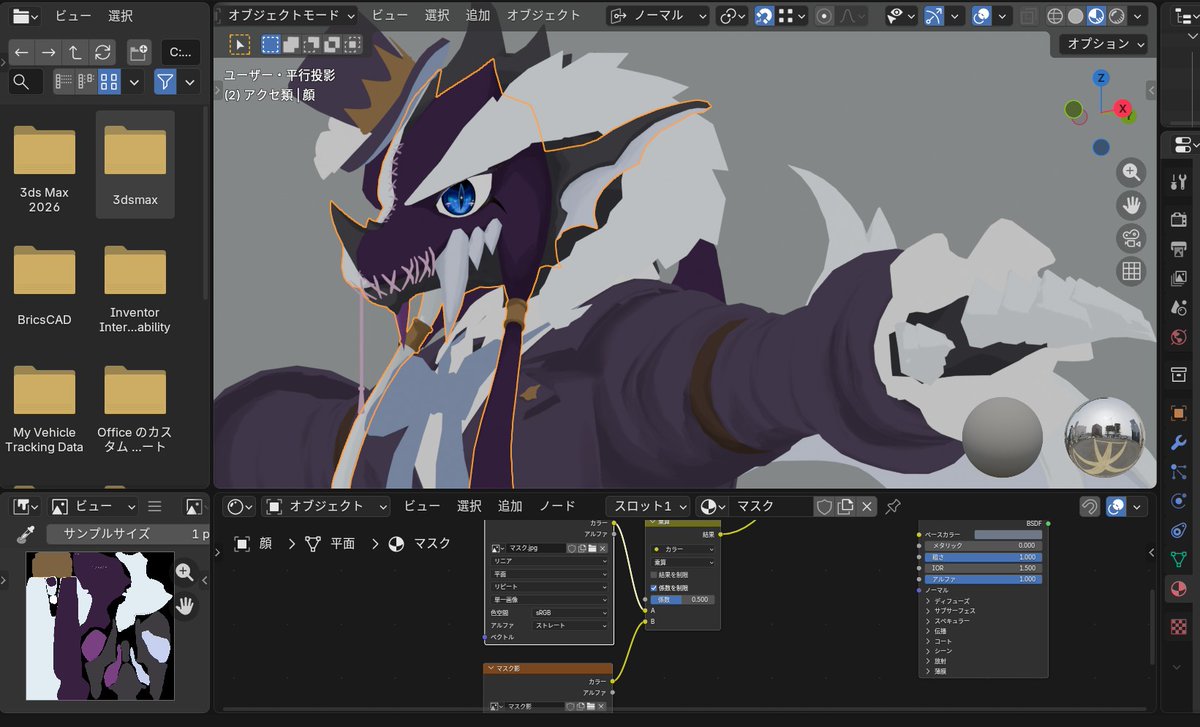The image size is (1200, 727).
Task: Open the Render properties tab
Action: click(1178, 219)
